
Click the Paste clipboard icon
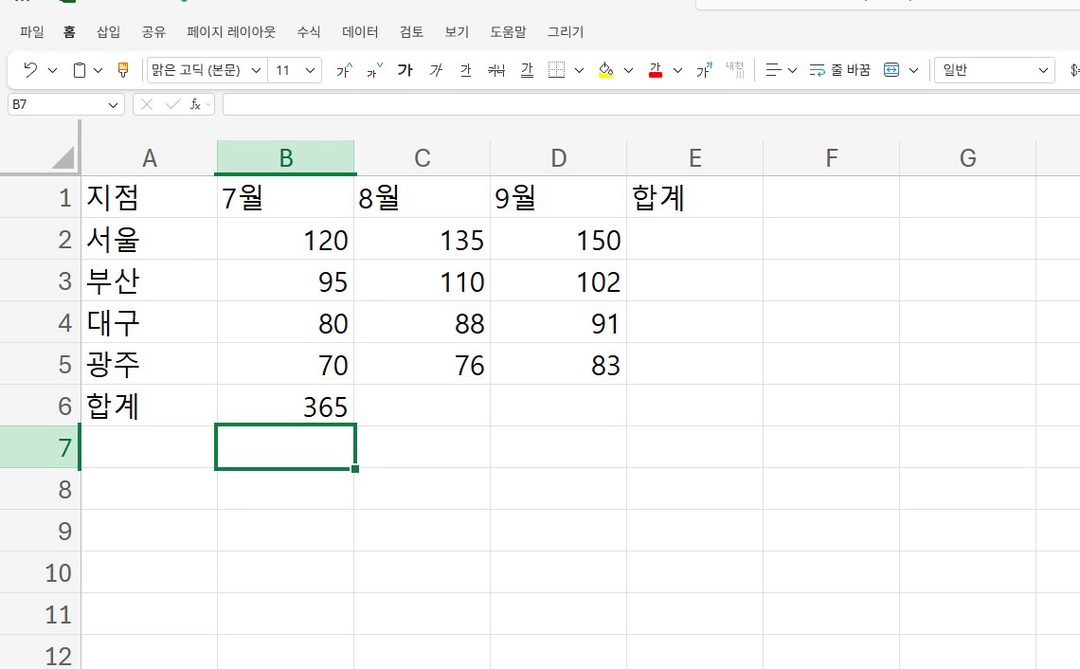click(x=79, y=70)
